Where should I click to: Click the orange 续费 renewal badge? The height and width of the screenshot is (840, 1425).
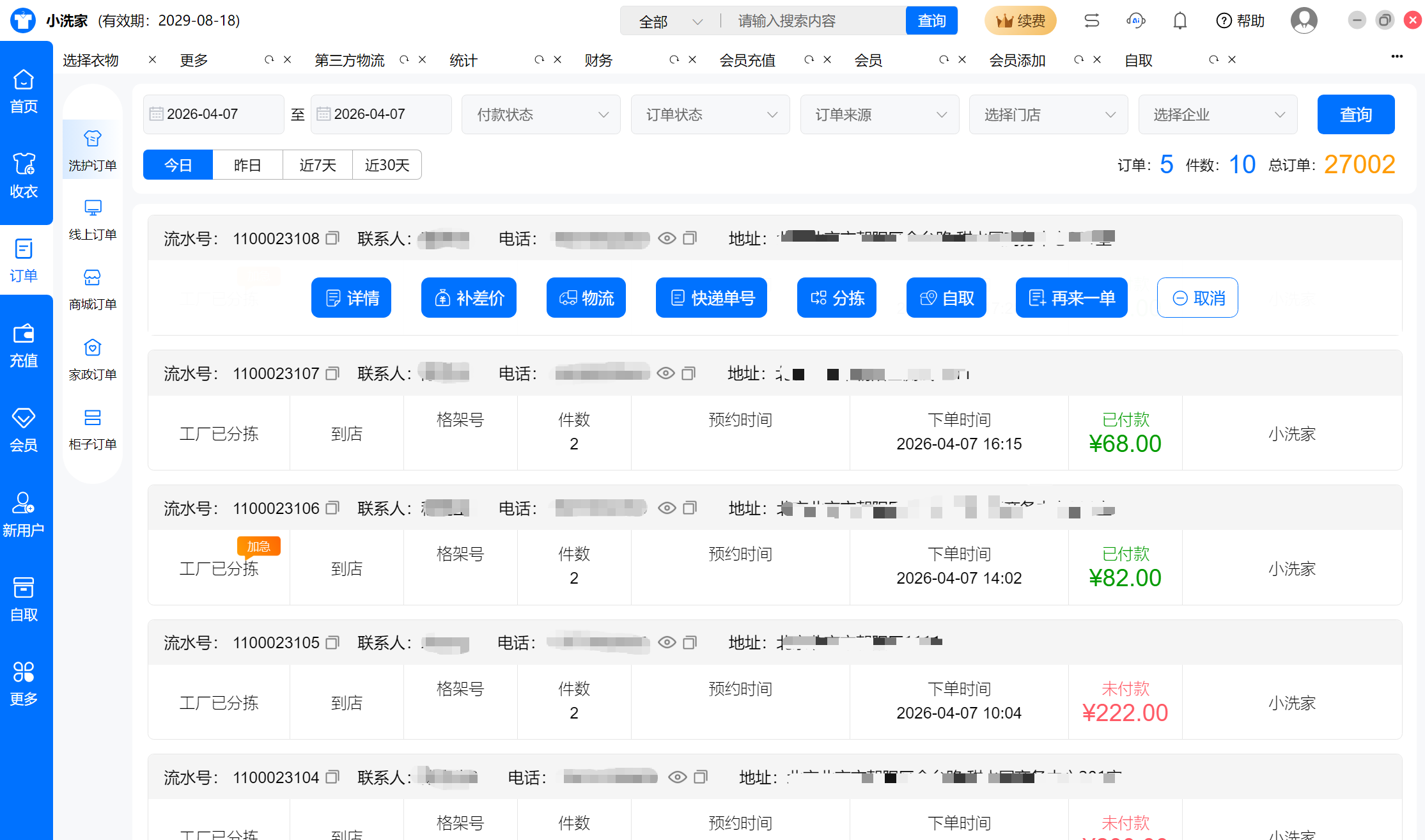pos(1020,21)
